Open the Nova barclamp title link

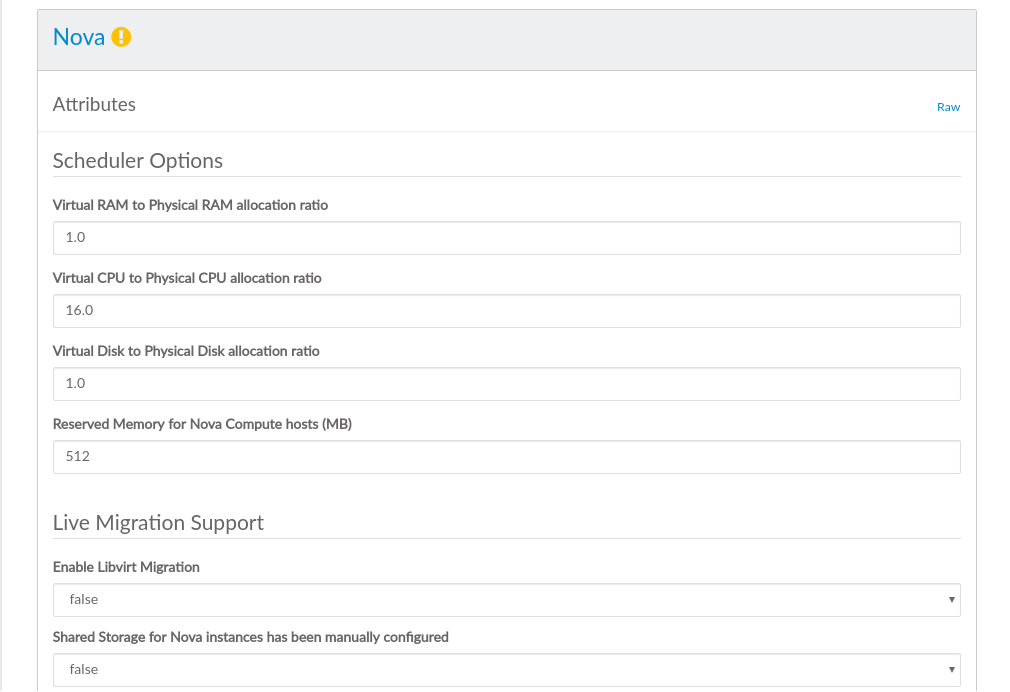click(79, 38)
